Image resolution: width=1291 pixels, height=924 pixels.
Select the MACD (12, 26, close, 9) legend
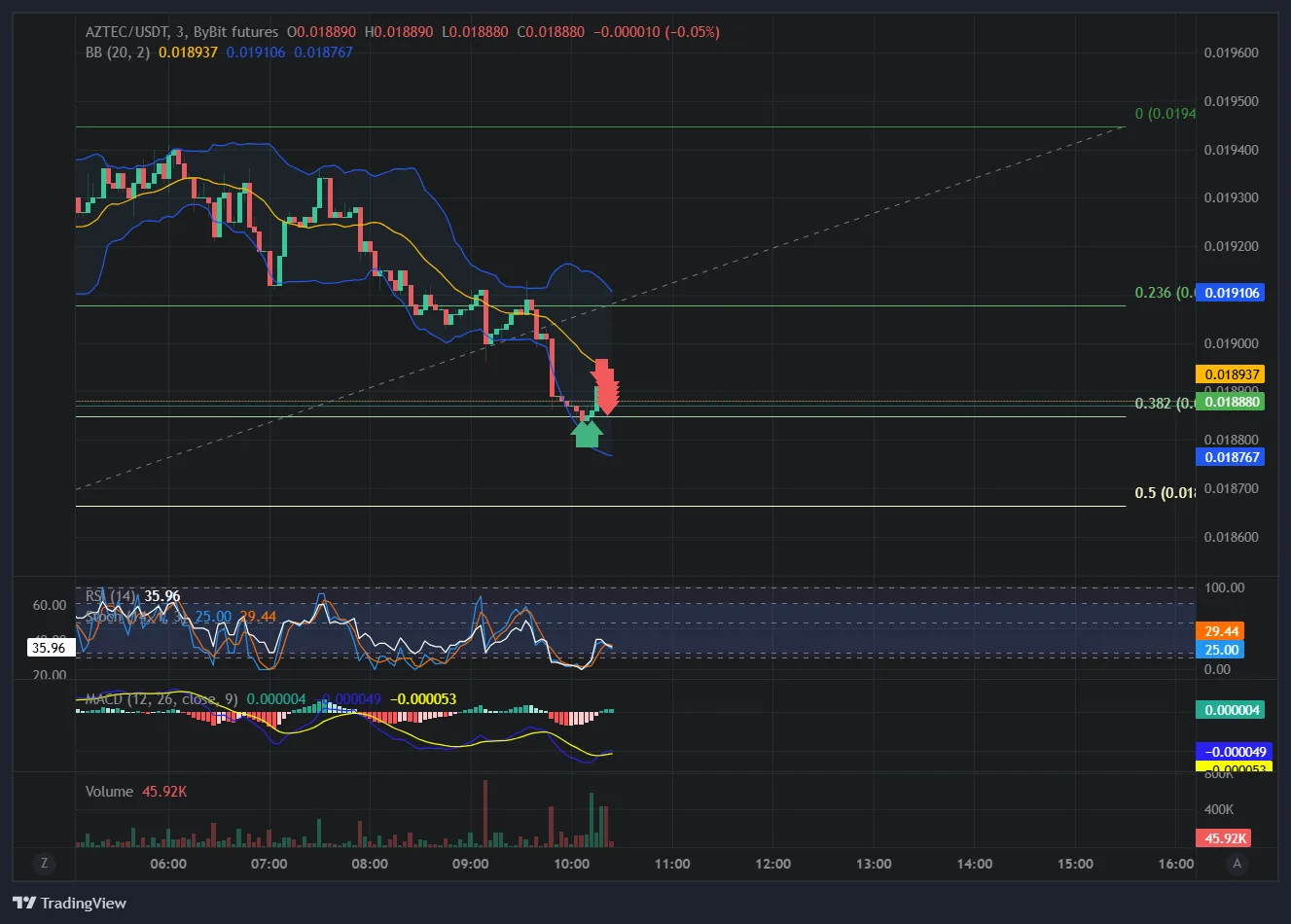(x=161, y=699)
